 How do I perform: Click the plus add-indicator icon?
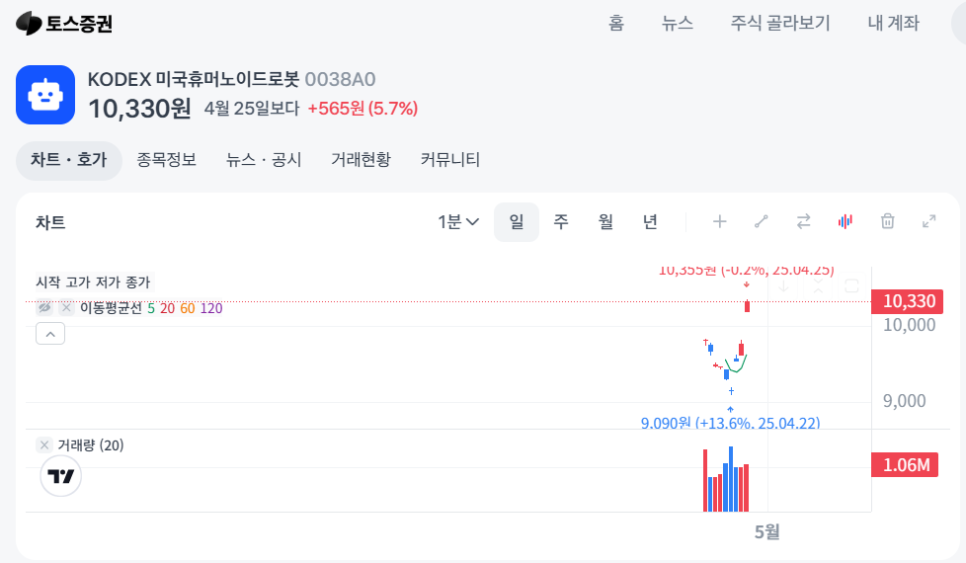click(720, 221)
